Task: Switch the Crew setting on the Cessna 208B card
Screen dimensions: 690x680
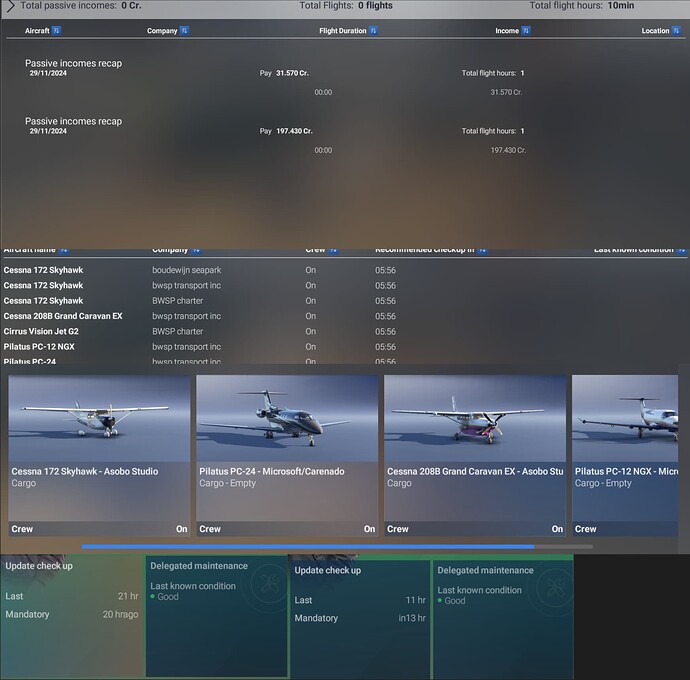Action: pyautogui.click(x=475, y=529)
